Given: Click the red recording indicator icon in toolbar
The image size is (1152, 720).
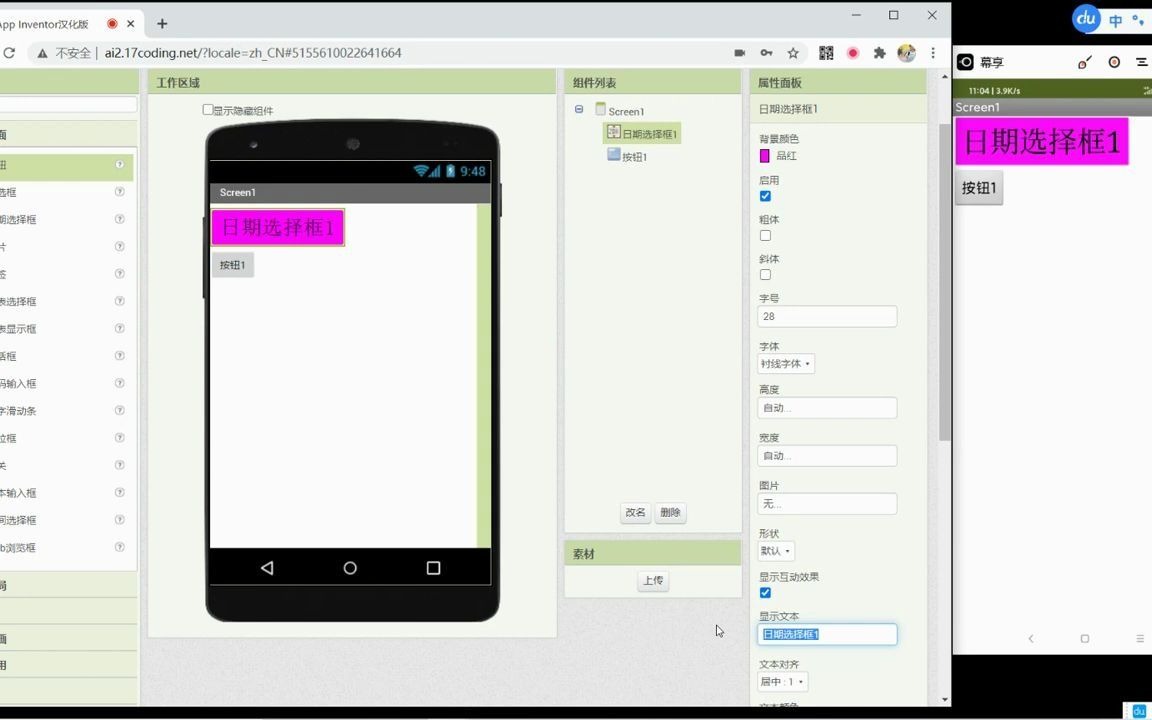Looking at the screenshot, I should [x=851, y=53].
